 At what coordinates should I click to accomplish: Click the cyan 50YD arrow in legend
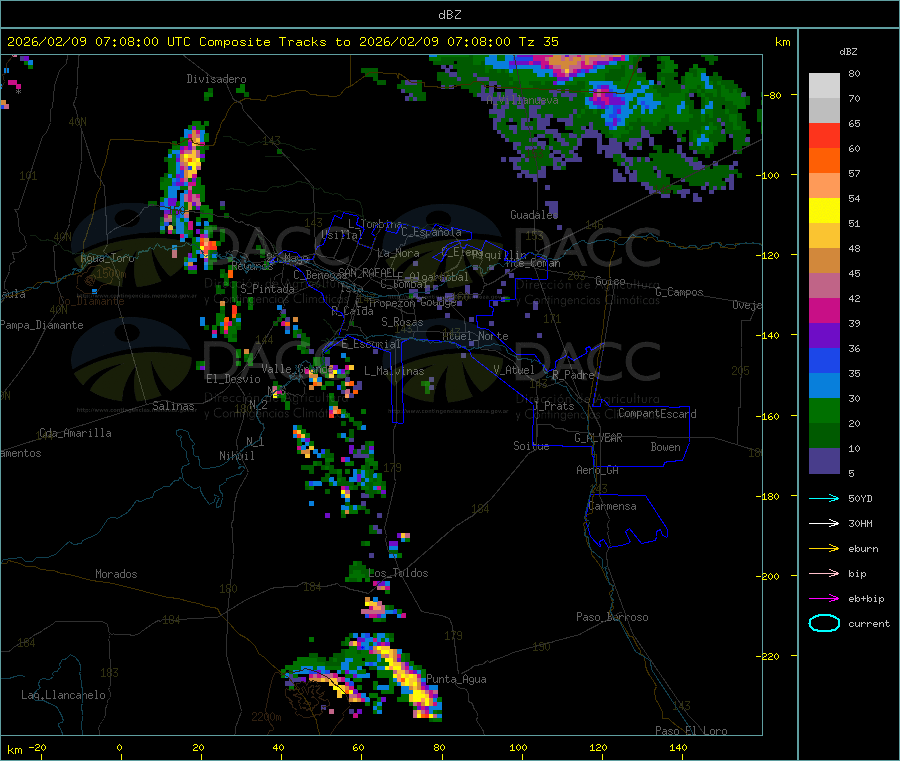point(824,498)
